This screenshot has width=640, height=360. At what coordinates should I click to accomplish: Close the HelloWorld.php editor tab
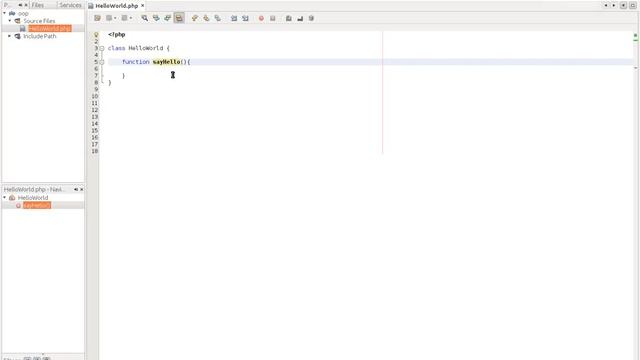tap(142, 6)
